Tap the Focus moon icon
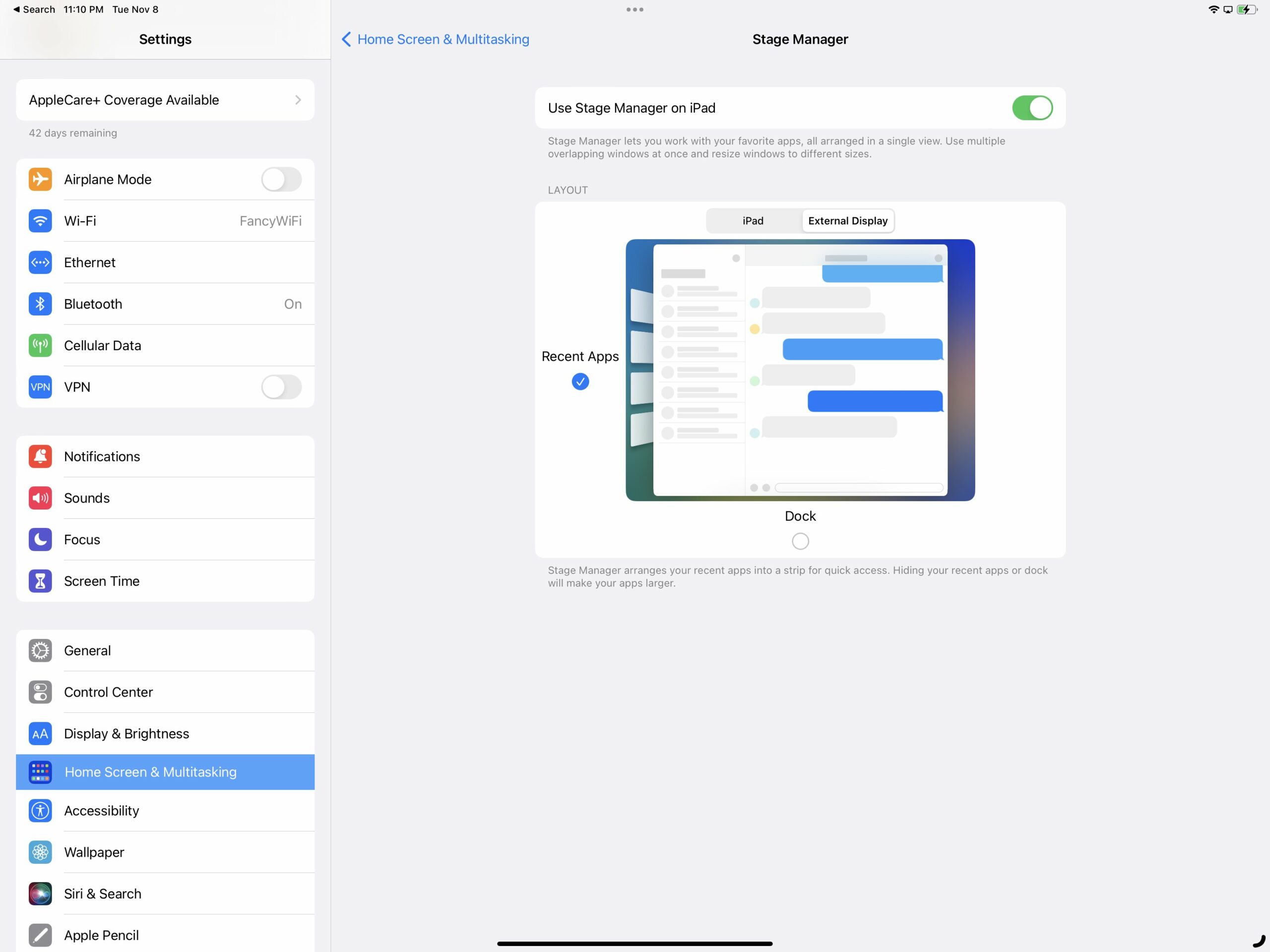 [x=40, y=540]
